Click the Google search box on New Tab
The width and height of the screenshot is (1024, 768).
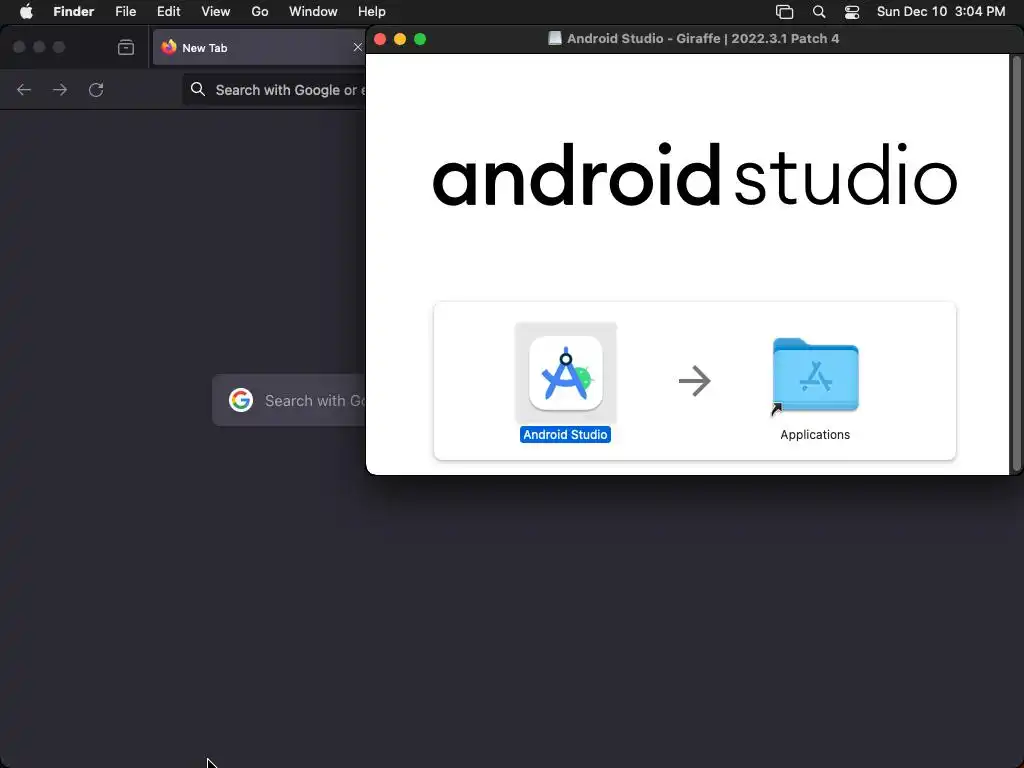[x=289, y=400]
